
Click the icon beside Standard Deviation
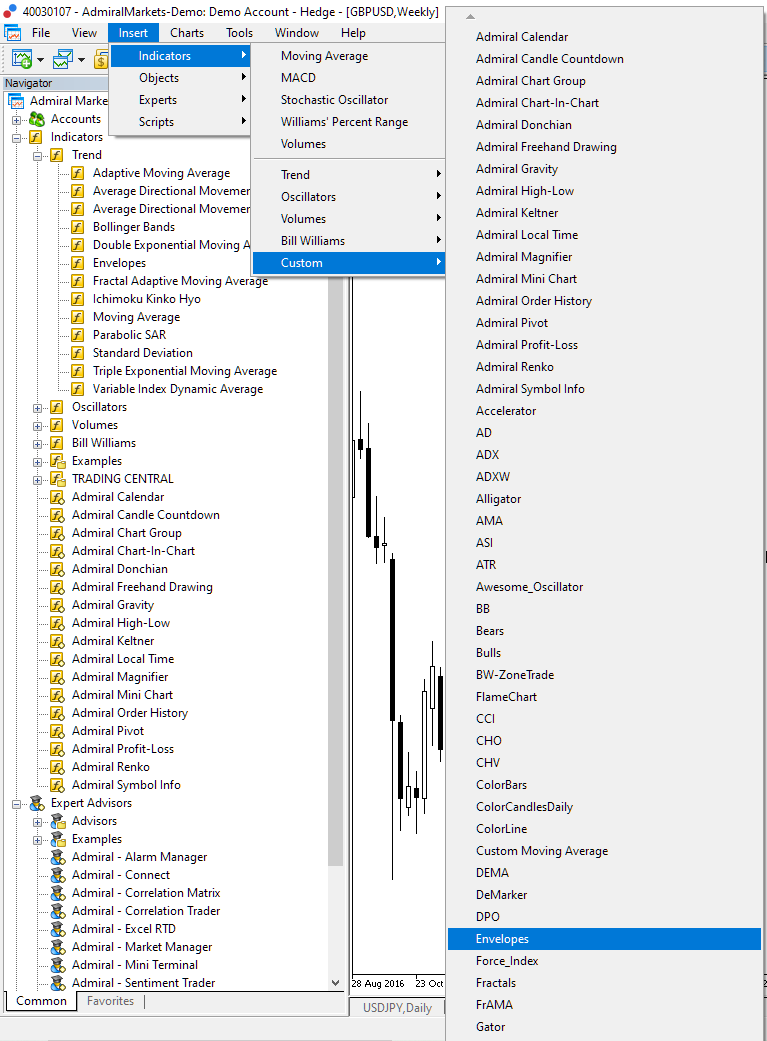pyautogui.click(x=78, y=353)
